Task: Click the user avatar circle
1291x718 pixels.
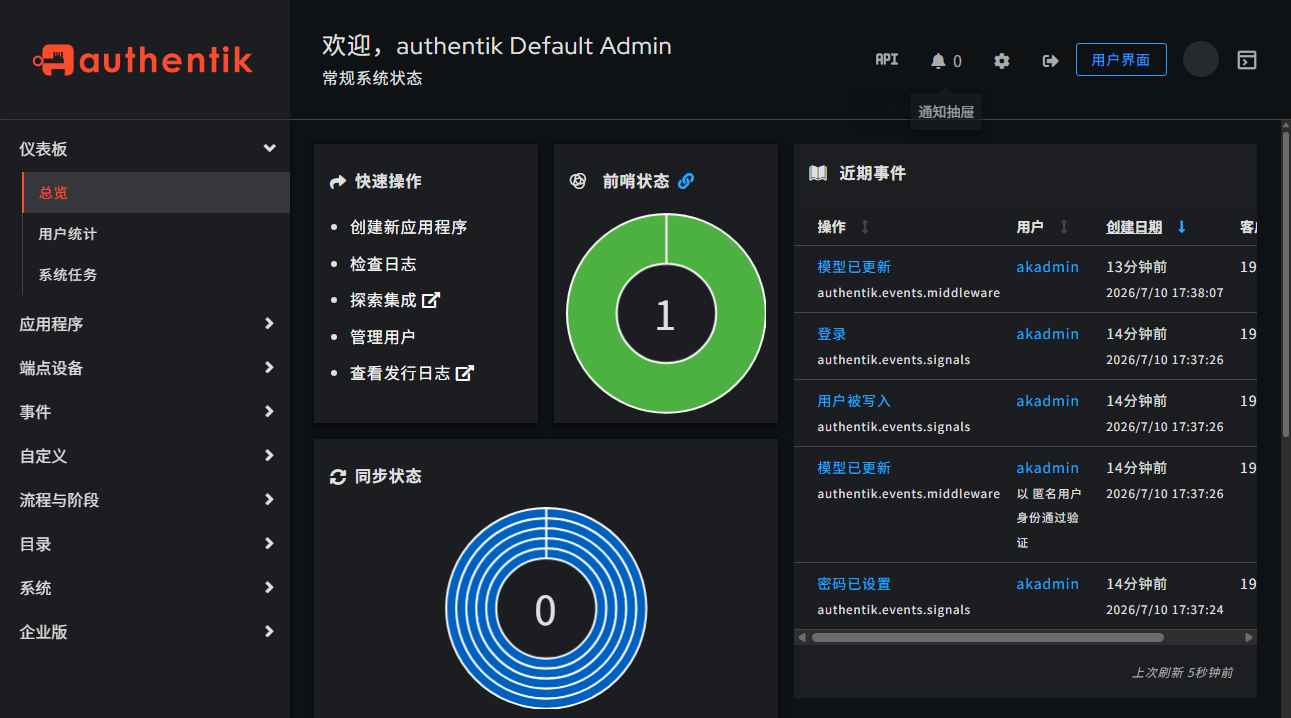Action: (1201, 60)
